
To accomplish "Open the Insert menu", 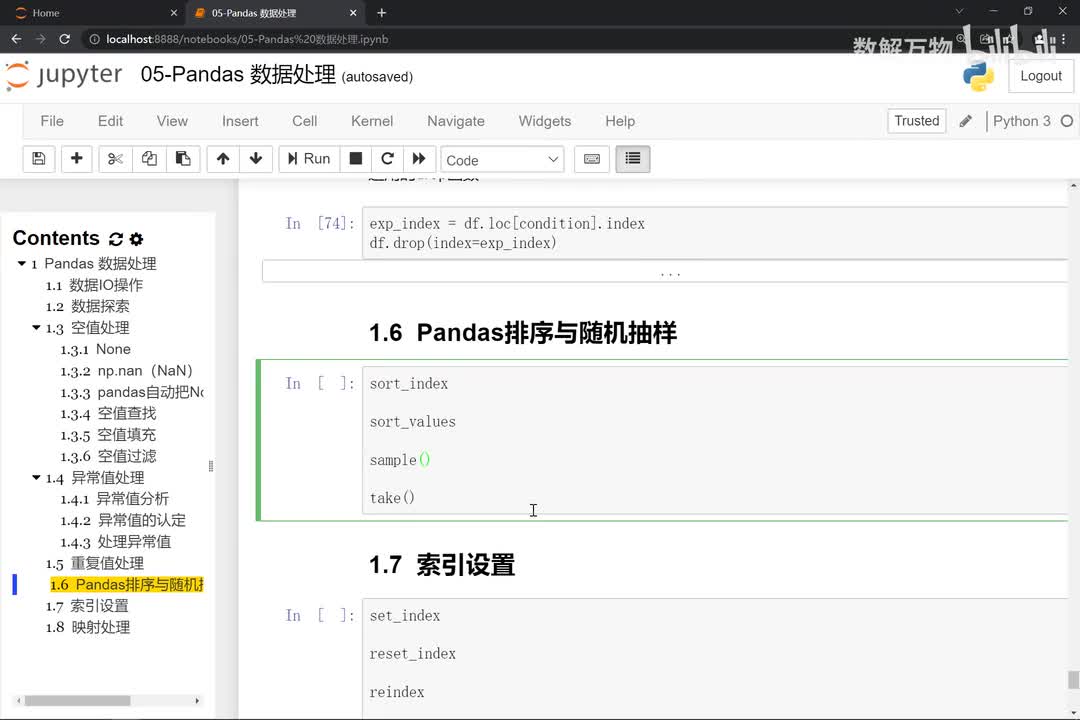I will 240,121.
